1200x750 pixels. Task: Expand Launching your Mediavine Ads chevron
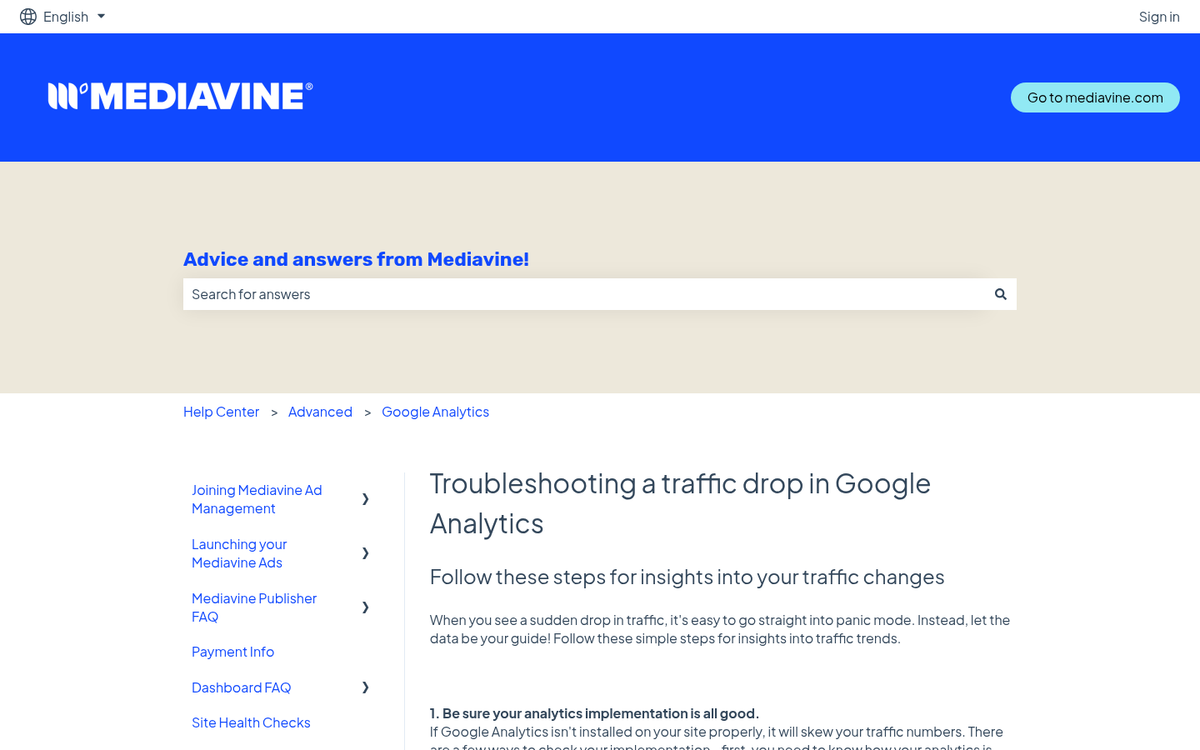(x=365, y=553)
